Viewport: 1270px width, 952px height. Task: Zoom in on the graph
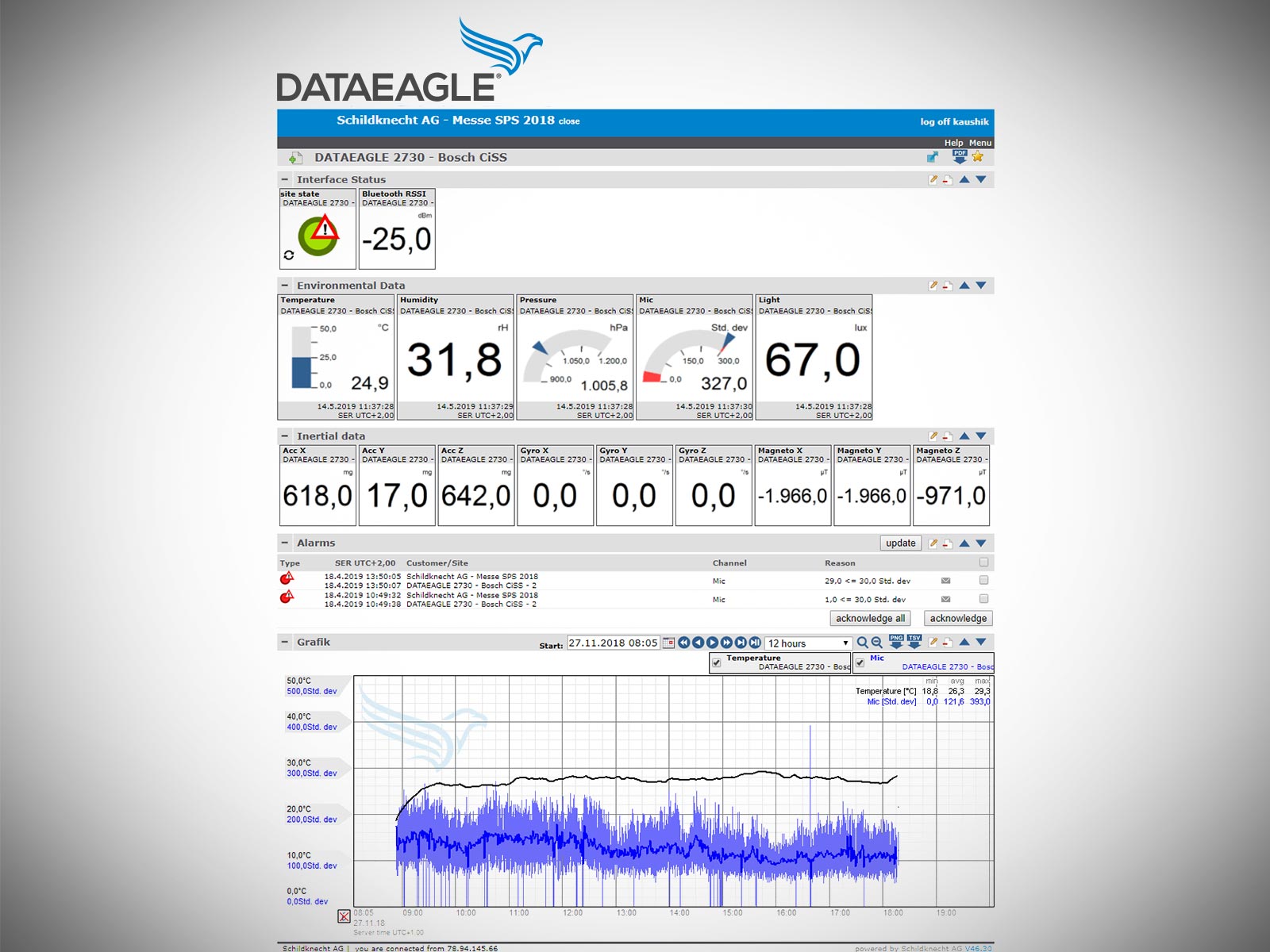(863, 643)
